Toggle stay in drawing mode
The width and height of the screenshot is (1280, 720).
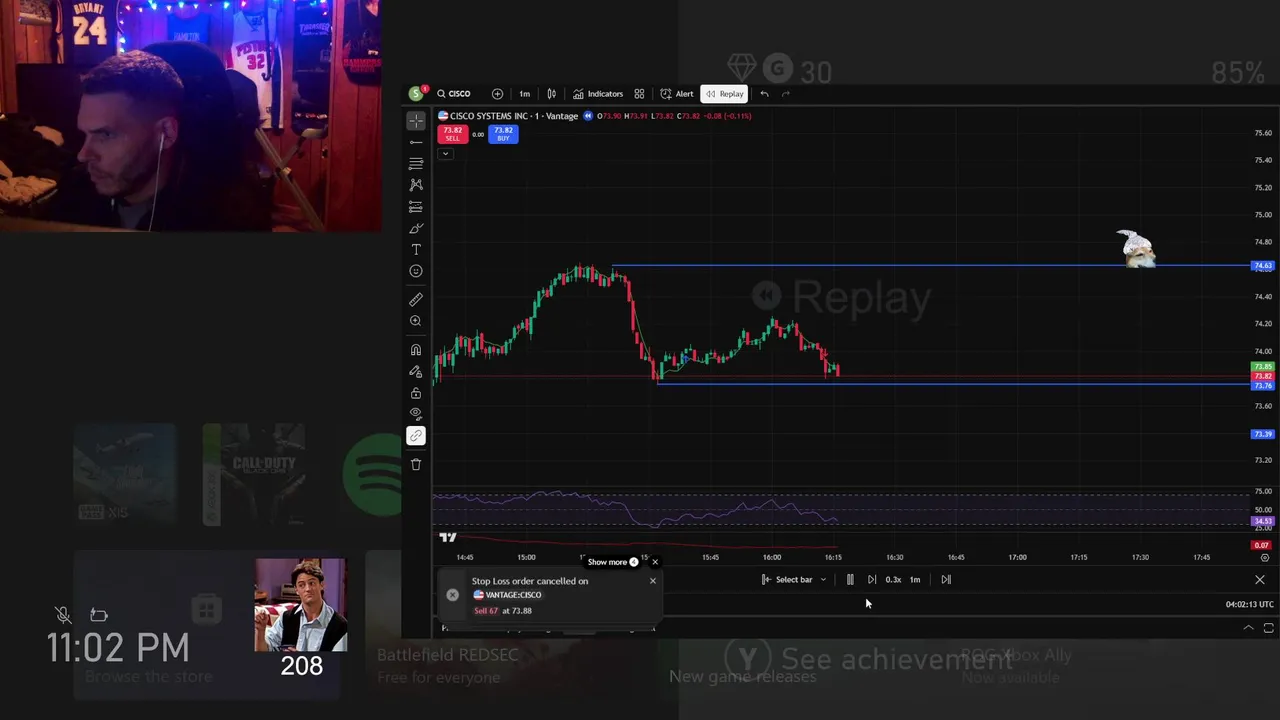pos(416,372)
